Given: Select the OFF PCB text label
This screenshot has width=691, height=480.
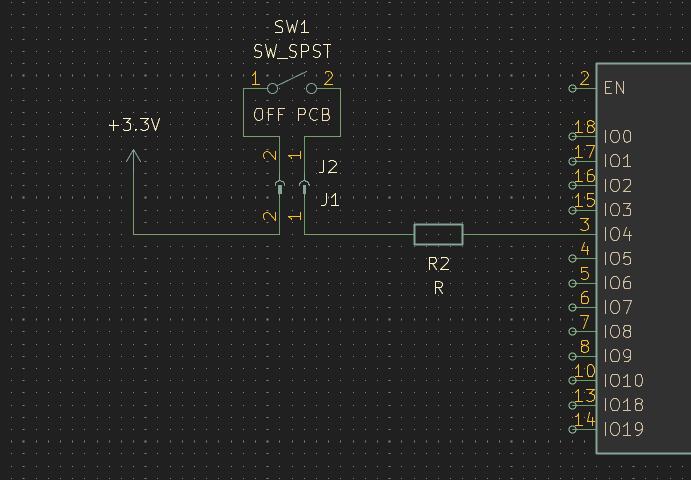Looking at the screenshot, I should 292,115.
